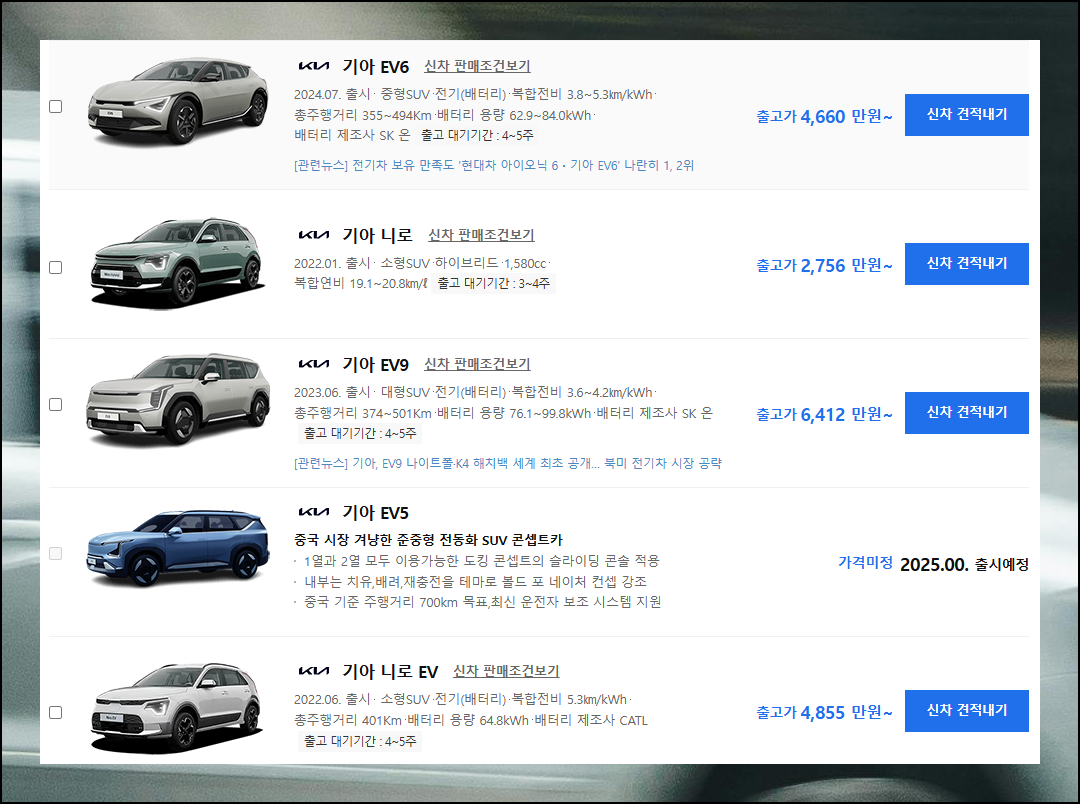Viewport: 1080px width, 804px height.
Task: Open the 기아 EV6 car image
Action: coord(178,101)
